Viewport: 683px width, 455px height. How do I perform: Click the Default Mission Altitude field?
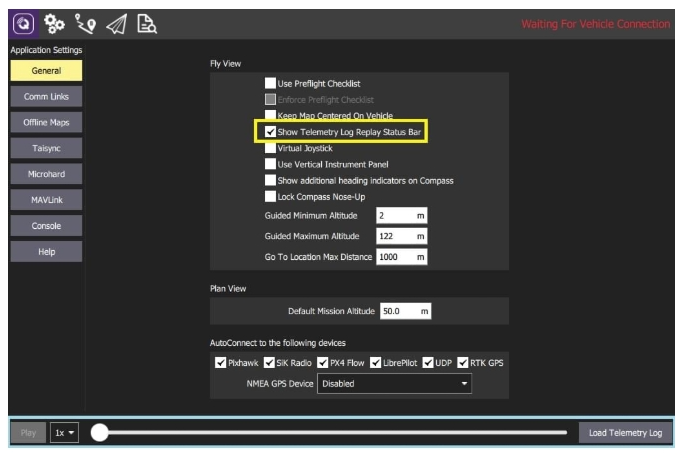[405, 311]
